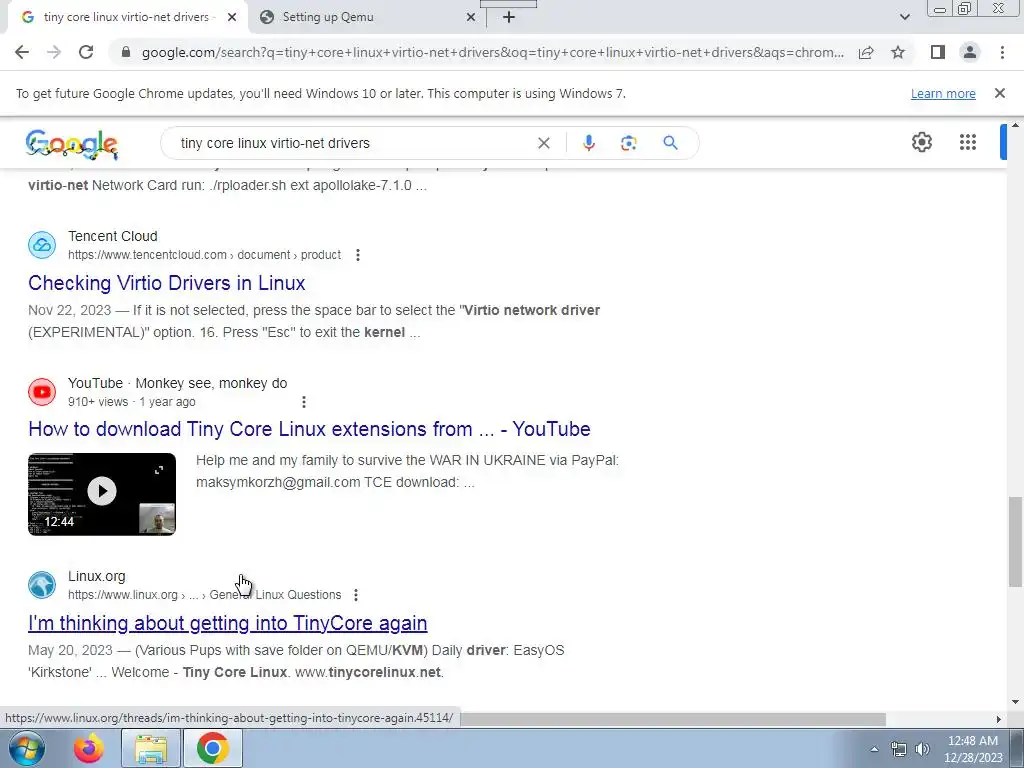Click the Linux.org site name
Viewport: 1024px width, 768px height.
pyautogui.click(x=97, y=576)
